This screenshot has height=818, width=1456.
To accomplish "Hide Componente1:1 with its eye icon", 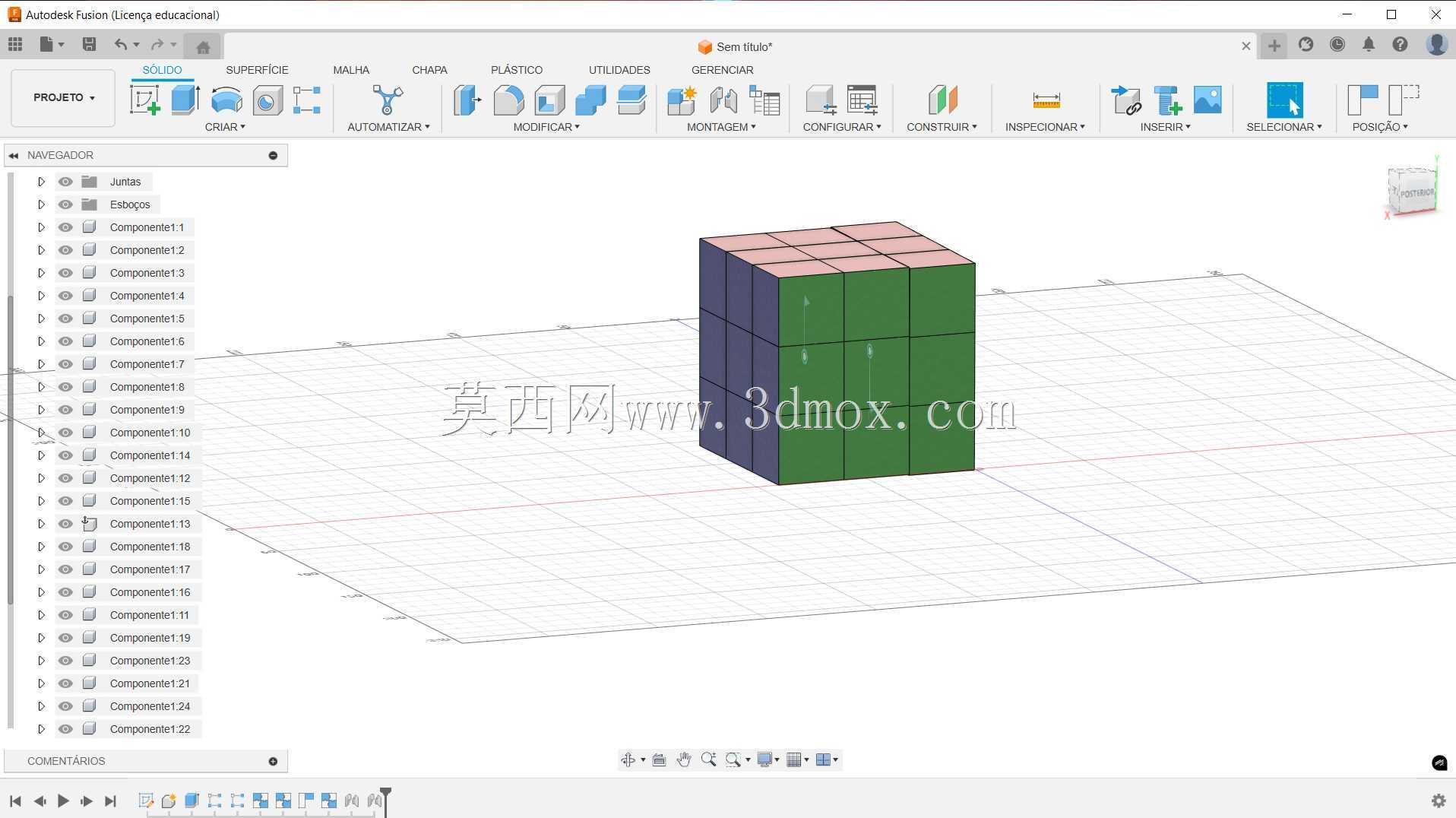I will (65, 227).
